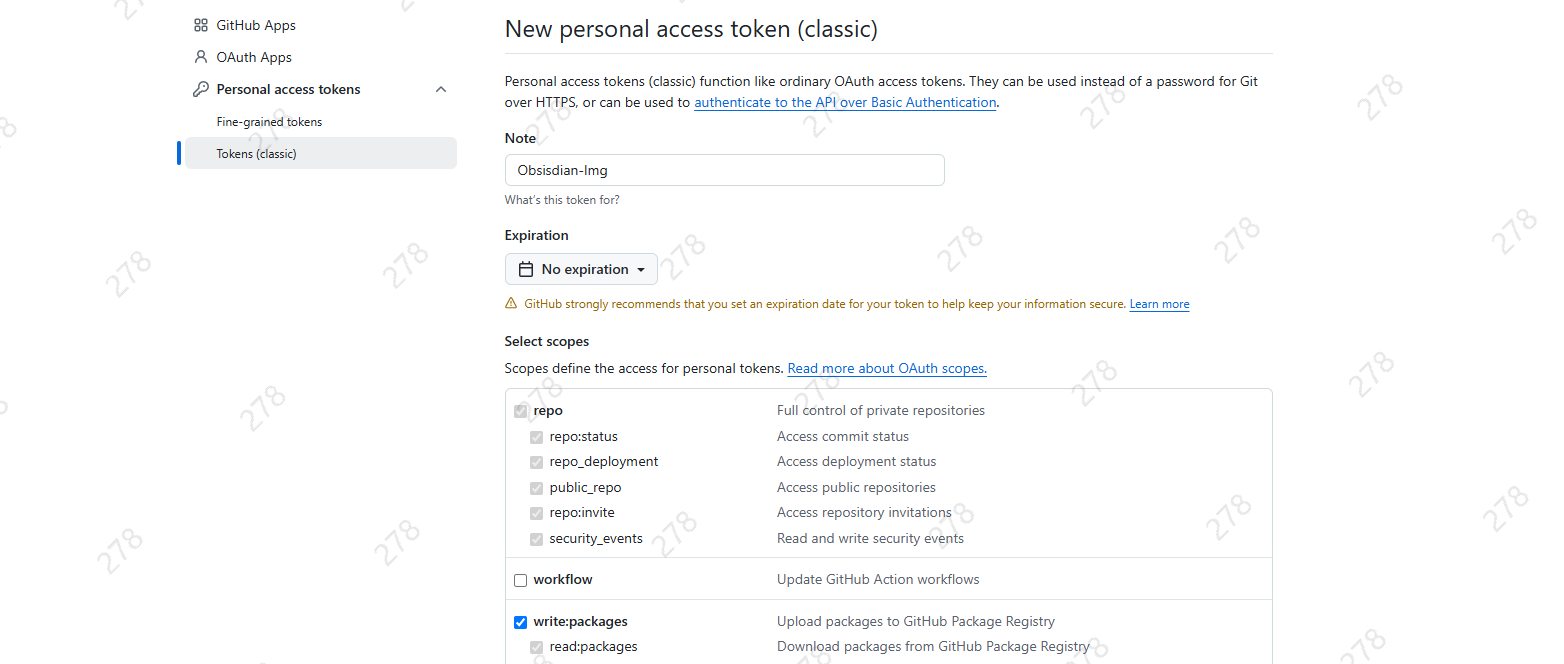This screenshot has width=1564, height=664.
Task: Click authenticate to the API over Basic Authentication link
Action: [x=845, y=102]
